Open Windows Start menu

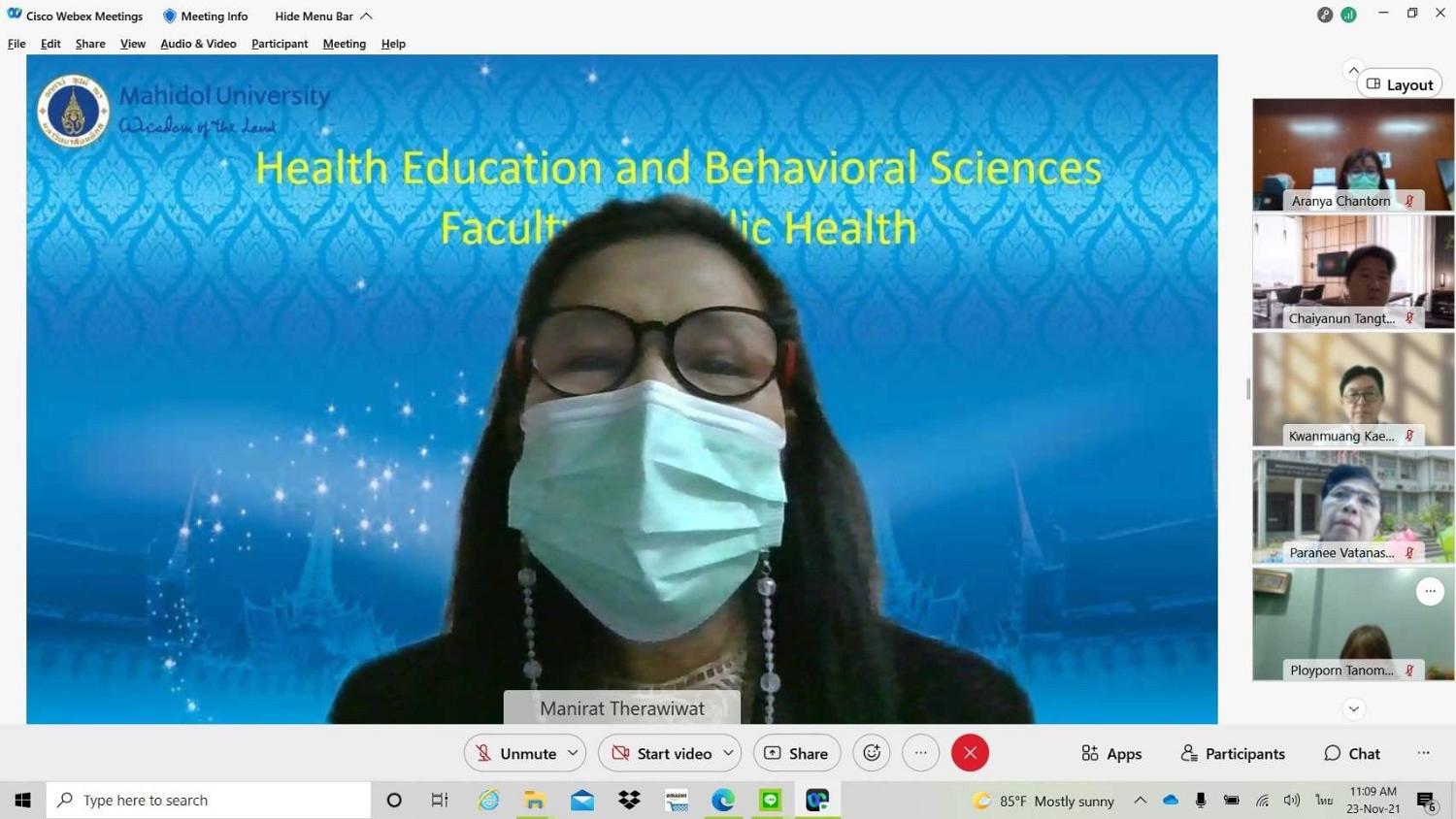coord(22,801)
